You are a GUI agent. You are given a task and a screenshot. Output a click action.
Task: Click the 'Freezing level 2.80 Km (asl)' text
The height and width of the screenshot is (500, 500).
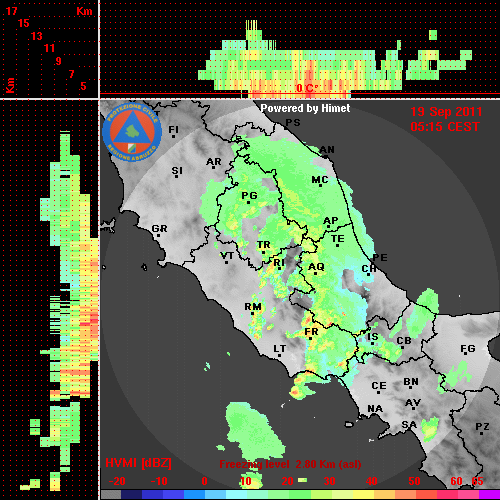coord(290,464)
